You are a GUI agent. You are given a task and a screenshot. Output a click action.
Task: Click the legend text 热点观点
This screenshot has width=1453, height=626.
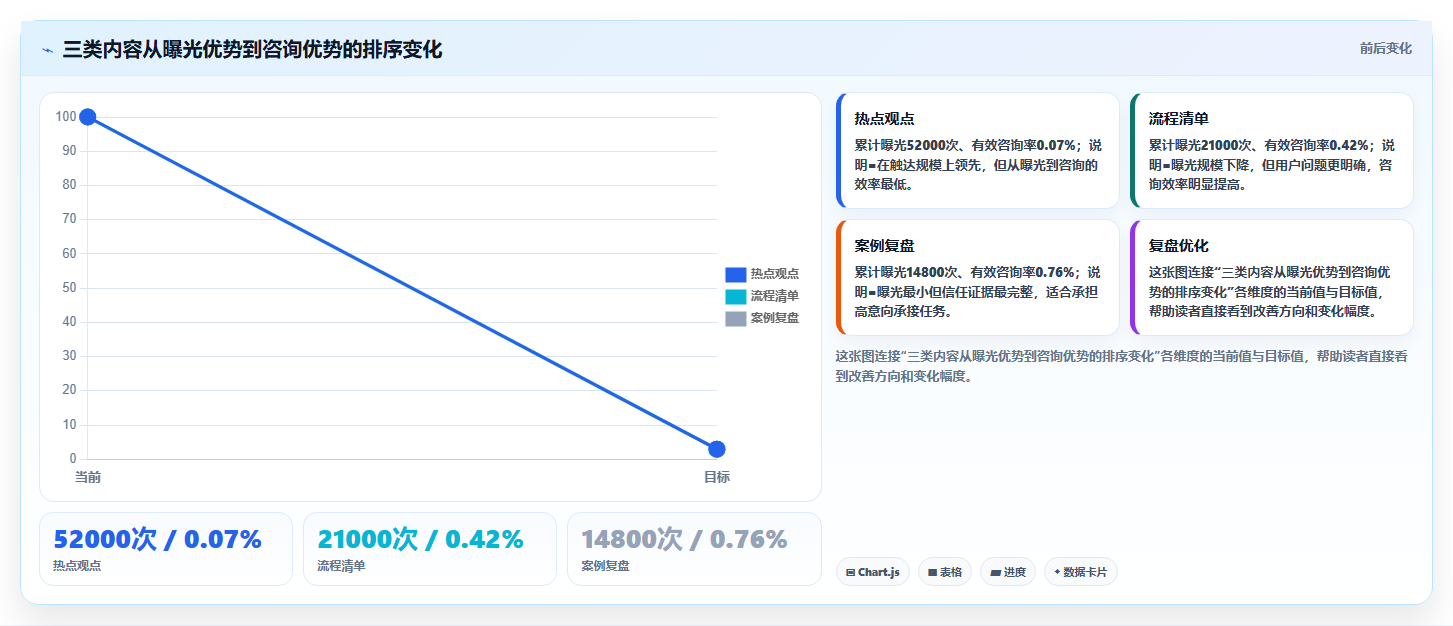(x=775, y=274)
